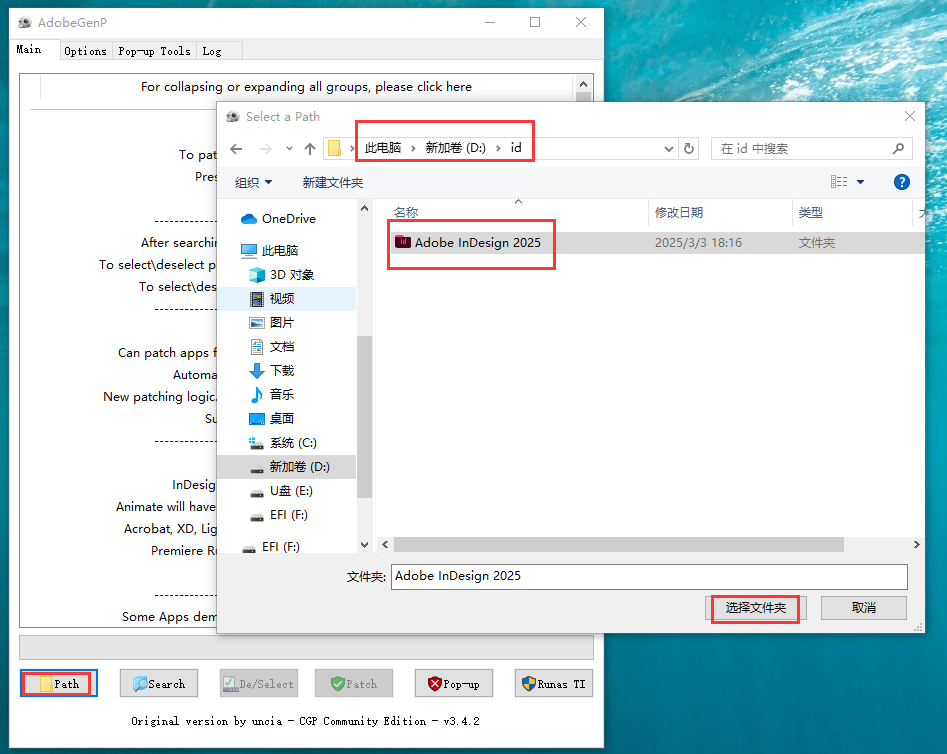Refresh the id folder listing
This screenshot has width=947, height=754.
[x=689, y=149]
